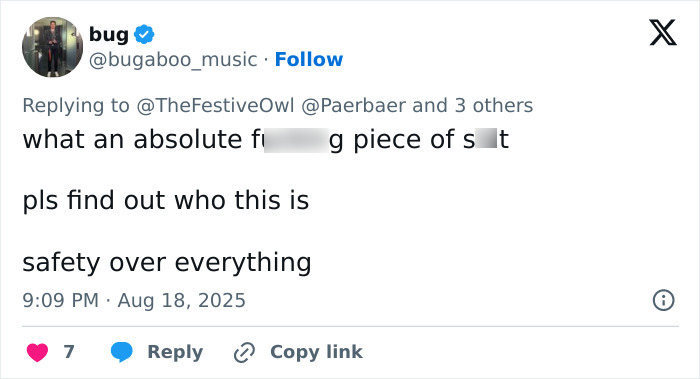
Task: Like the tweet with the pink heart icon
Action: coord(38,352)
